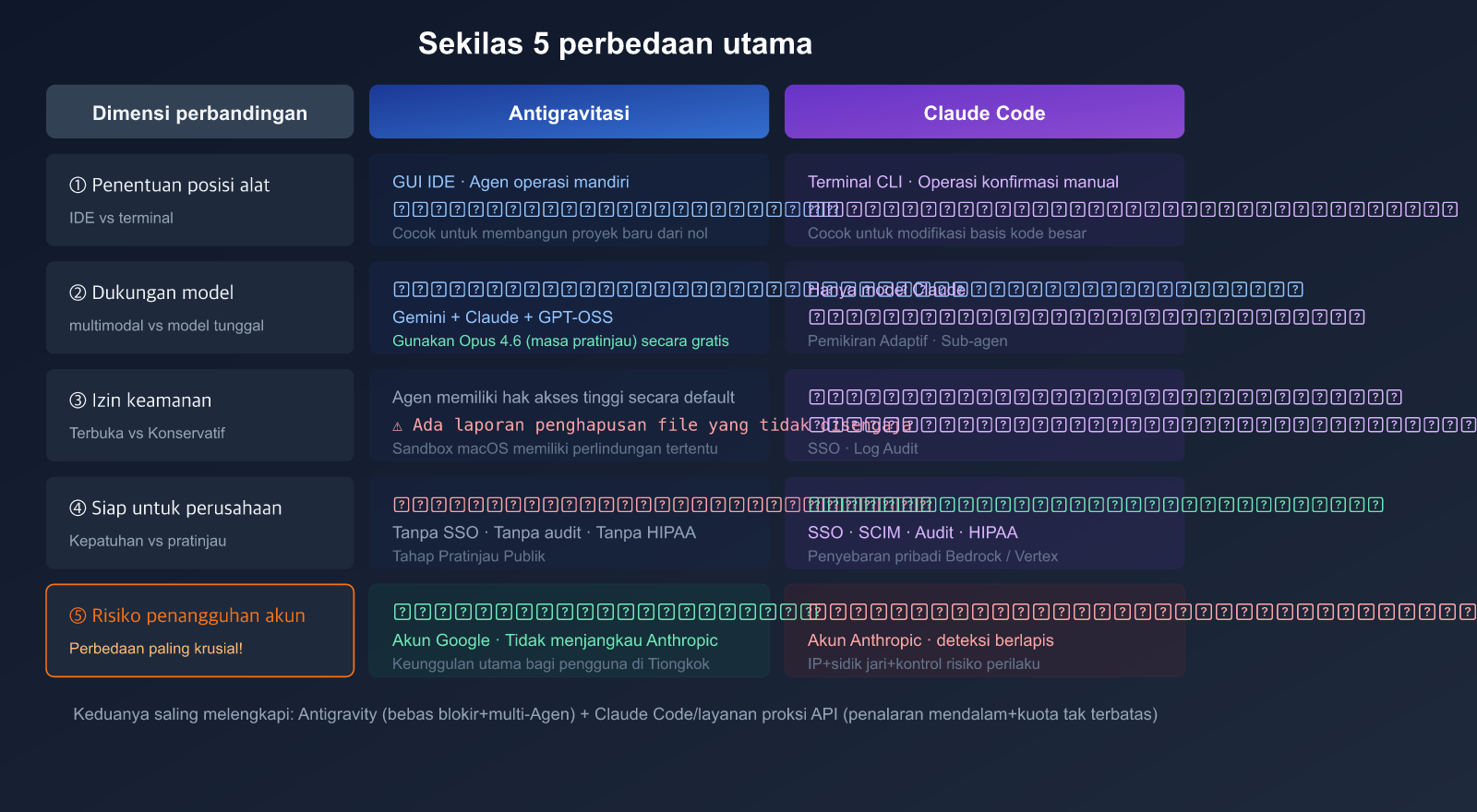Viewport: 1477px width, 812px height.
Task: Select the Antigravitasi column header
Action: click(569, 113)
